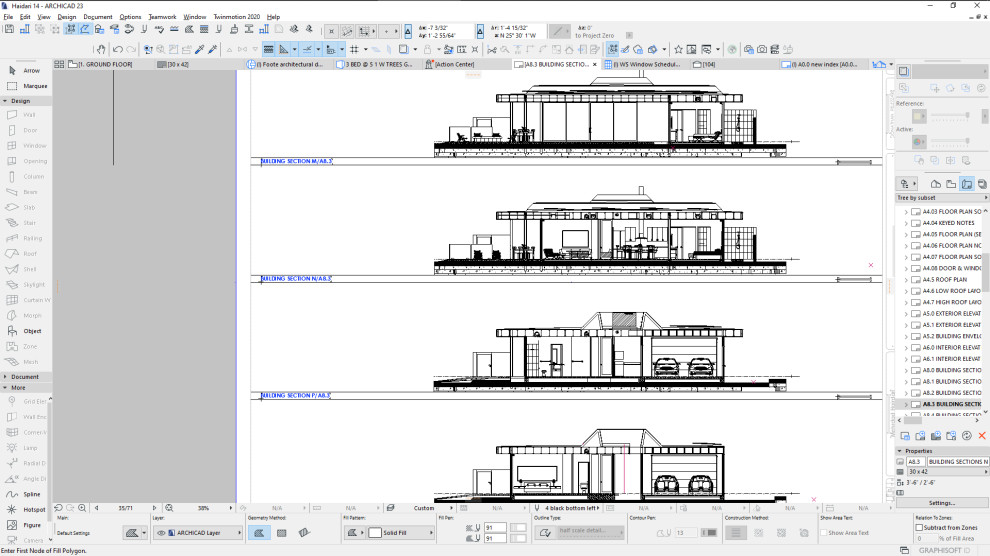This screenshot has width=990, height=556.
Task: Activate the Figure tool
Action: 25,524
